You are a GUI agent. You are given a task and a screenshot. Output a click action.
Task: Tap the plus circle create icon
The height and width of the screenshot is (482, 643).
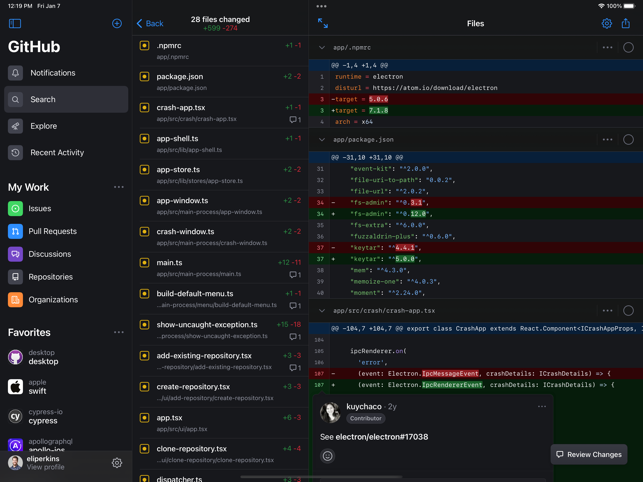[117, 23]
